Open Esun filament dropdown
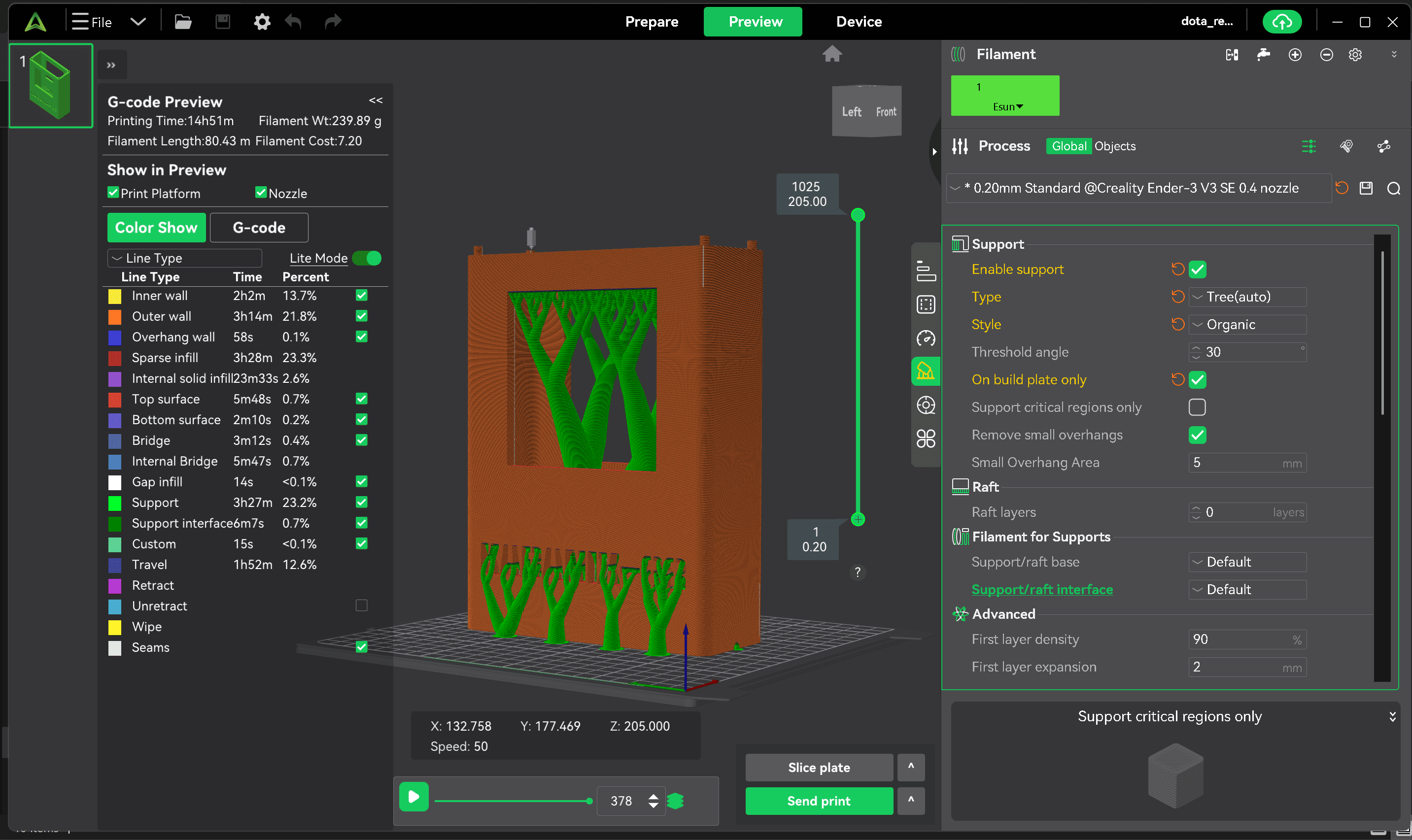 (1008, 106)
